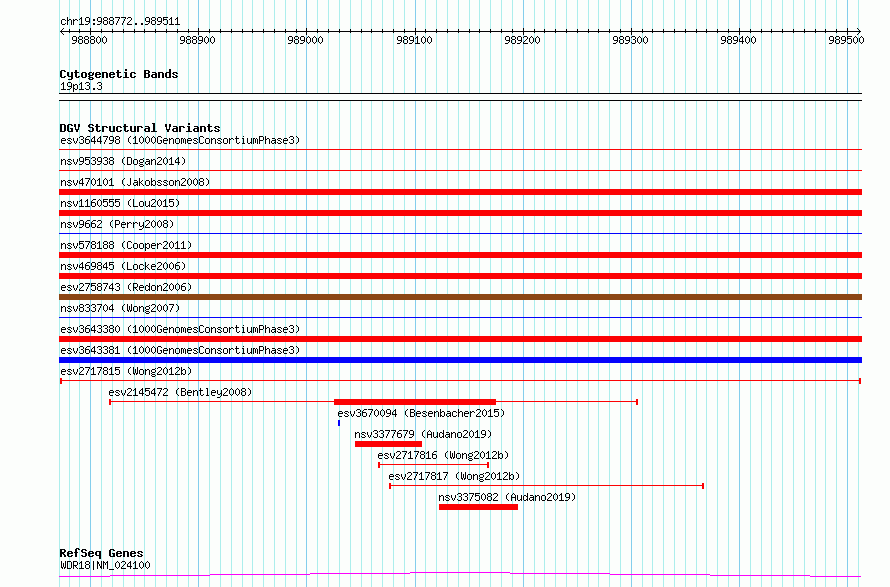Click the Cytogenetic Bands track heading
Screen dimensions: 890x587
[119, 74]
